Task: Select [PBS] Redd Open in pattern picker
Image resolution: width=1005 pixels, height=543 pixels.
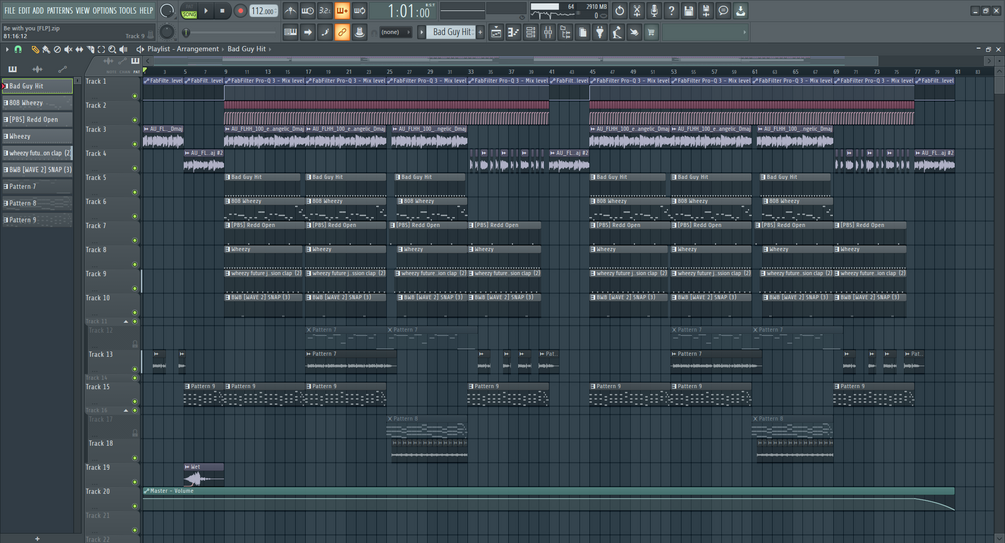Action: (37, 119)
